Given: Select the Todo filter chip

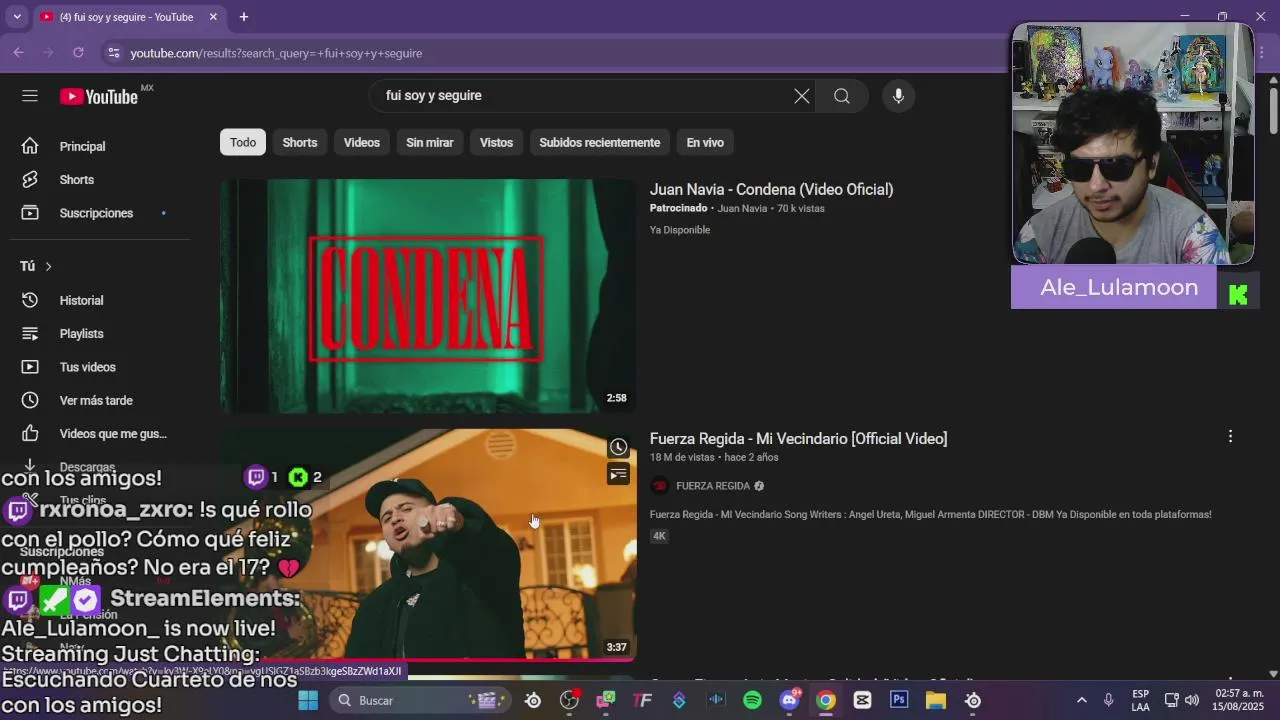Looking at the screenshot, I should pyautogui.click(x=243, y=142).
